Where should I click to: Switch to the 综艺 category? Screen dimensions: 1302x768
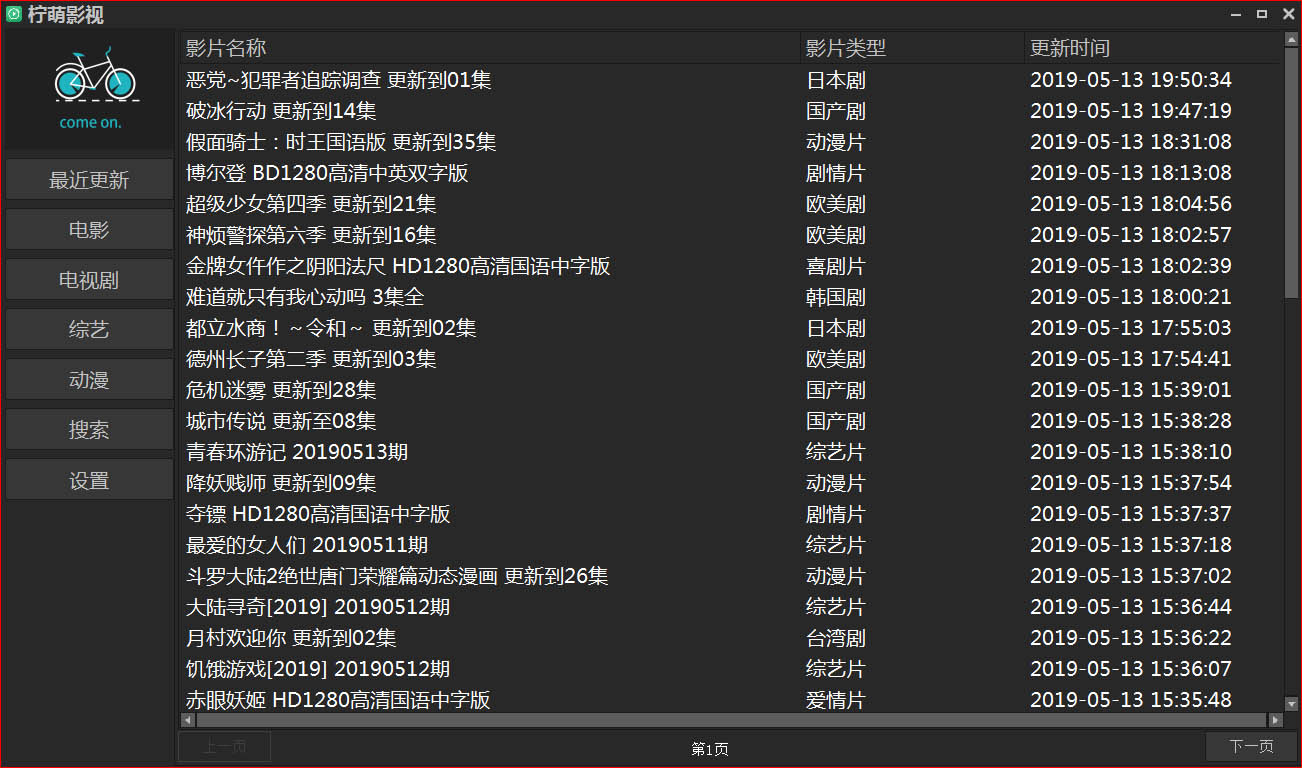88,329
